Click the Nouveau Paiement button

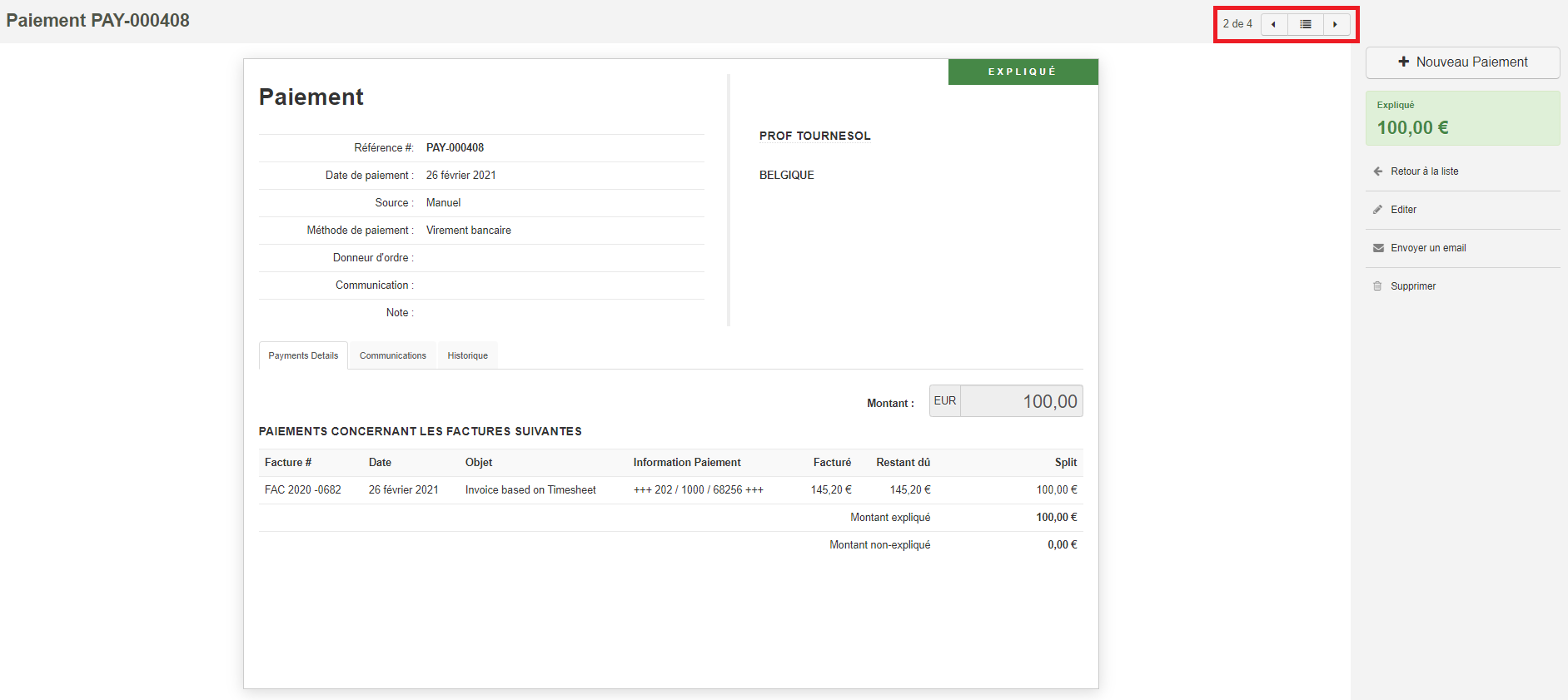click(x=1462, y=62)
